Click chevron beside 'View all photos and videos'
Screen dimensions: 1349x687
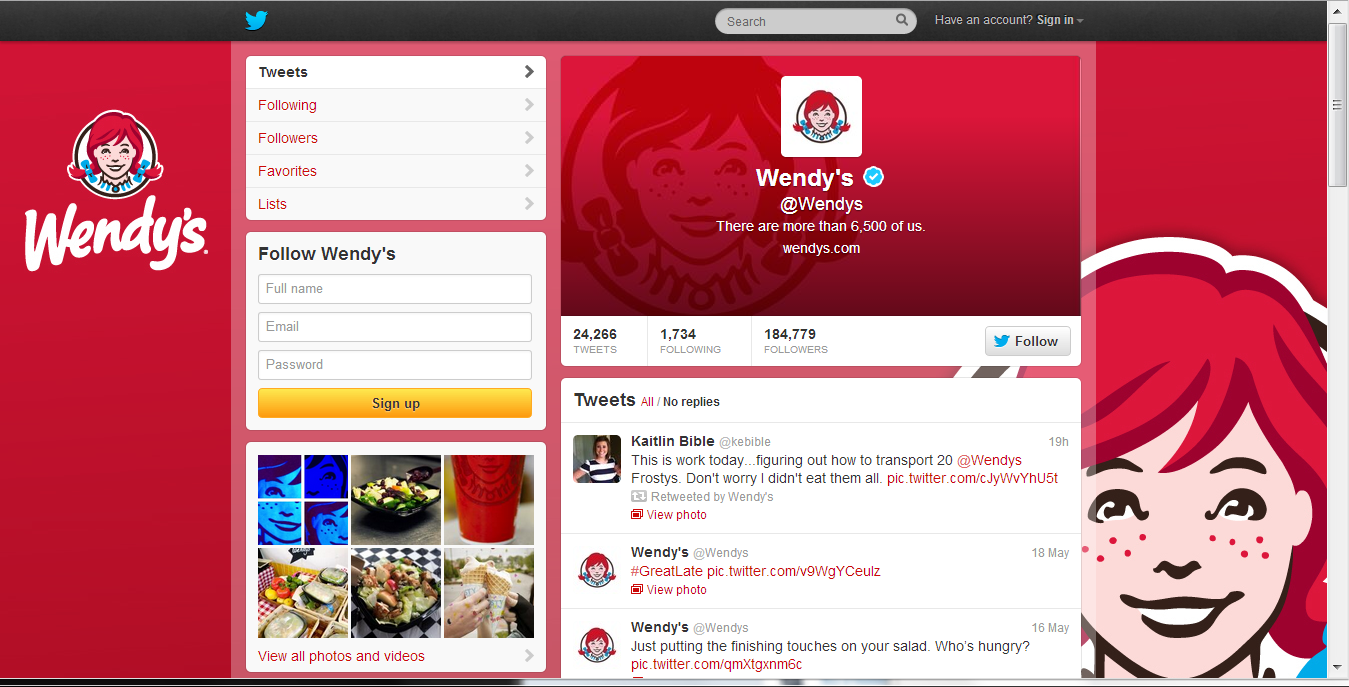click(529, 656)
